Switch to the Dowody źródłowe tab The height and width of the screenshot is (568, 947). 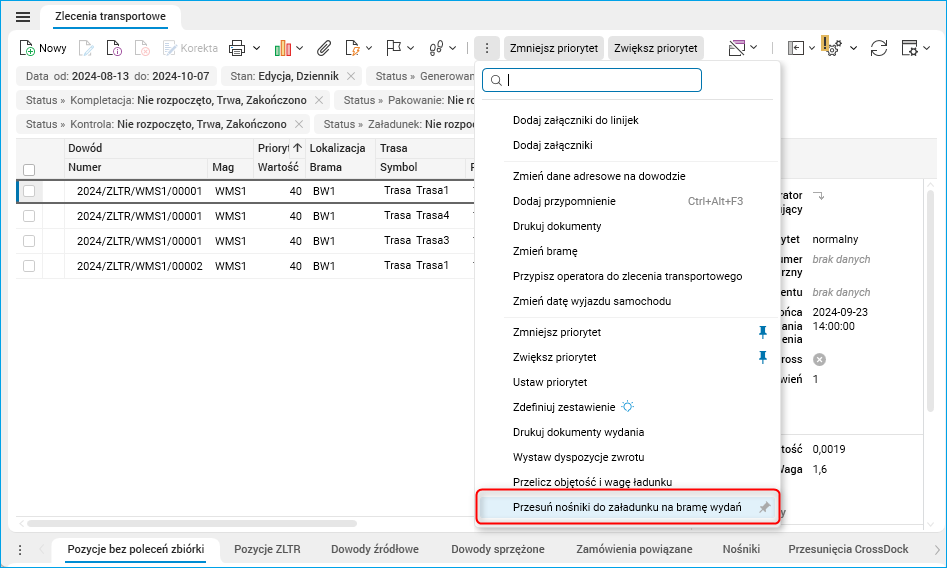[374, 549]
